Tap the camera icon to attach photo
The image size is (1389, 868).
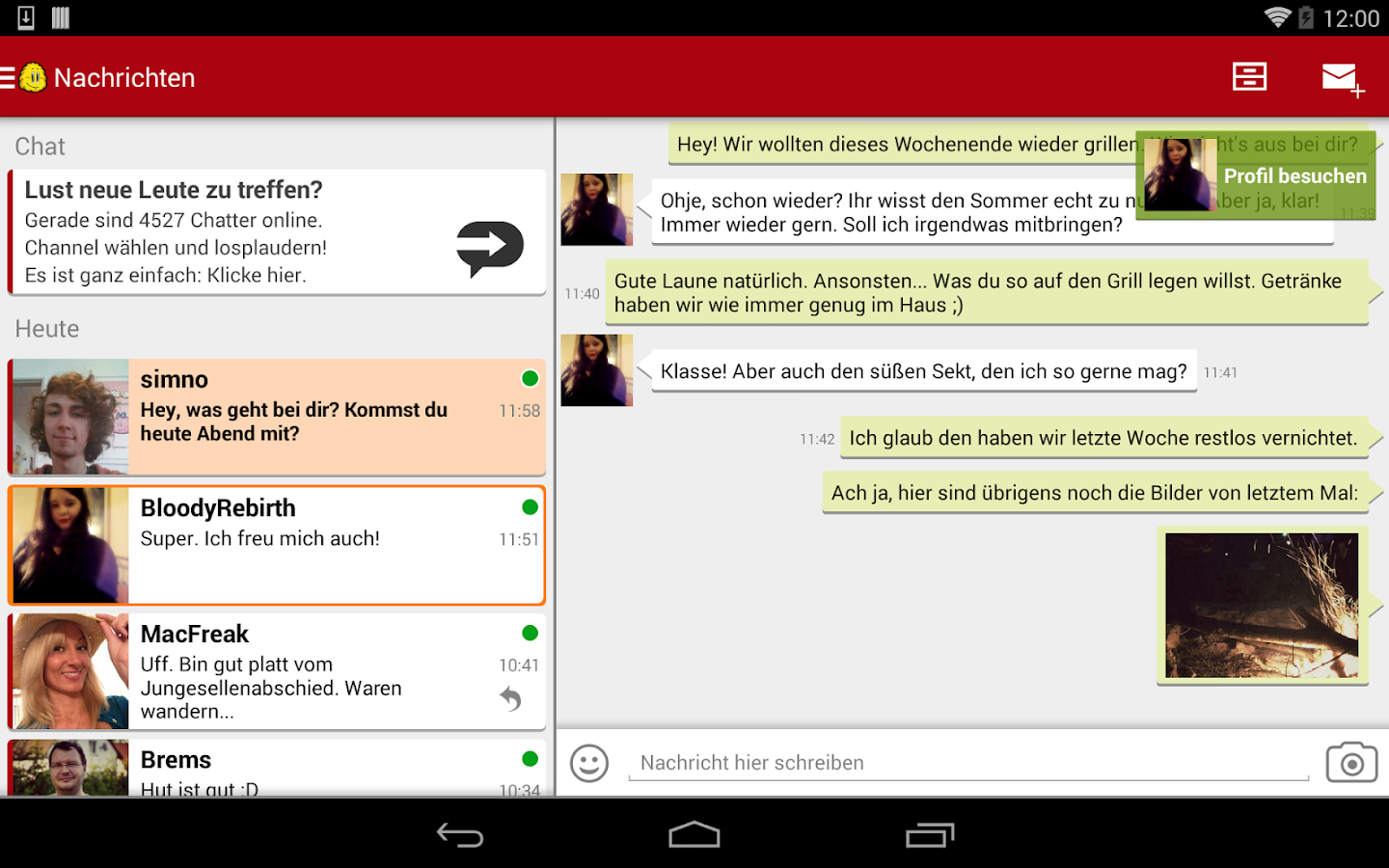[x=1351, y=763]
